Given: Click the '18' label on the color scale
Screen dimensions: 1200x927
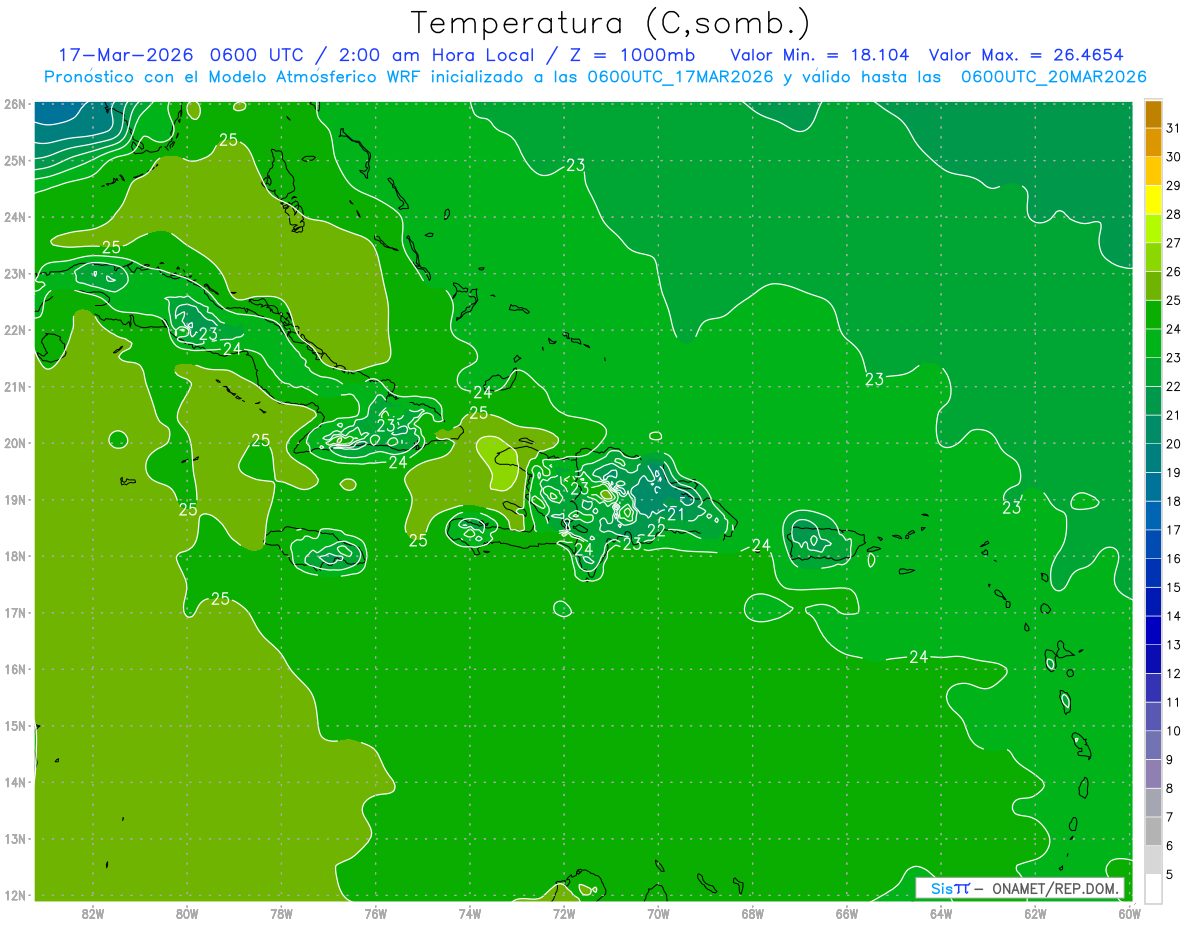Looking at the screenshot, I should (1173, 501).
